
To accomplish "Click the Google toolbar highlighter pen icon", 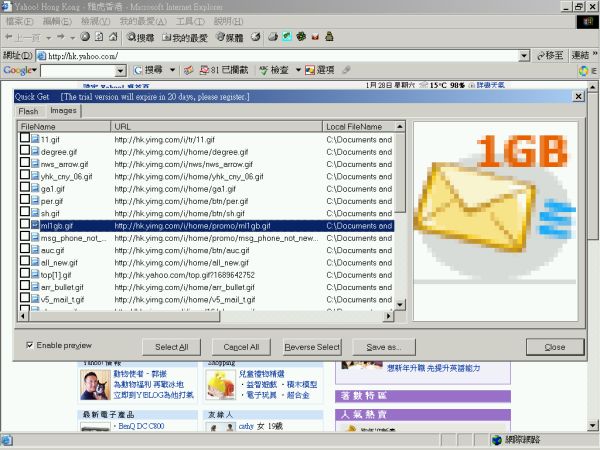I will pyautogui.click(x=346, y=70).
